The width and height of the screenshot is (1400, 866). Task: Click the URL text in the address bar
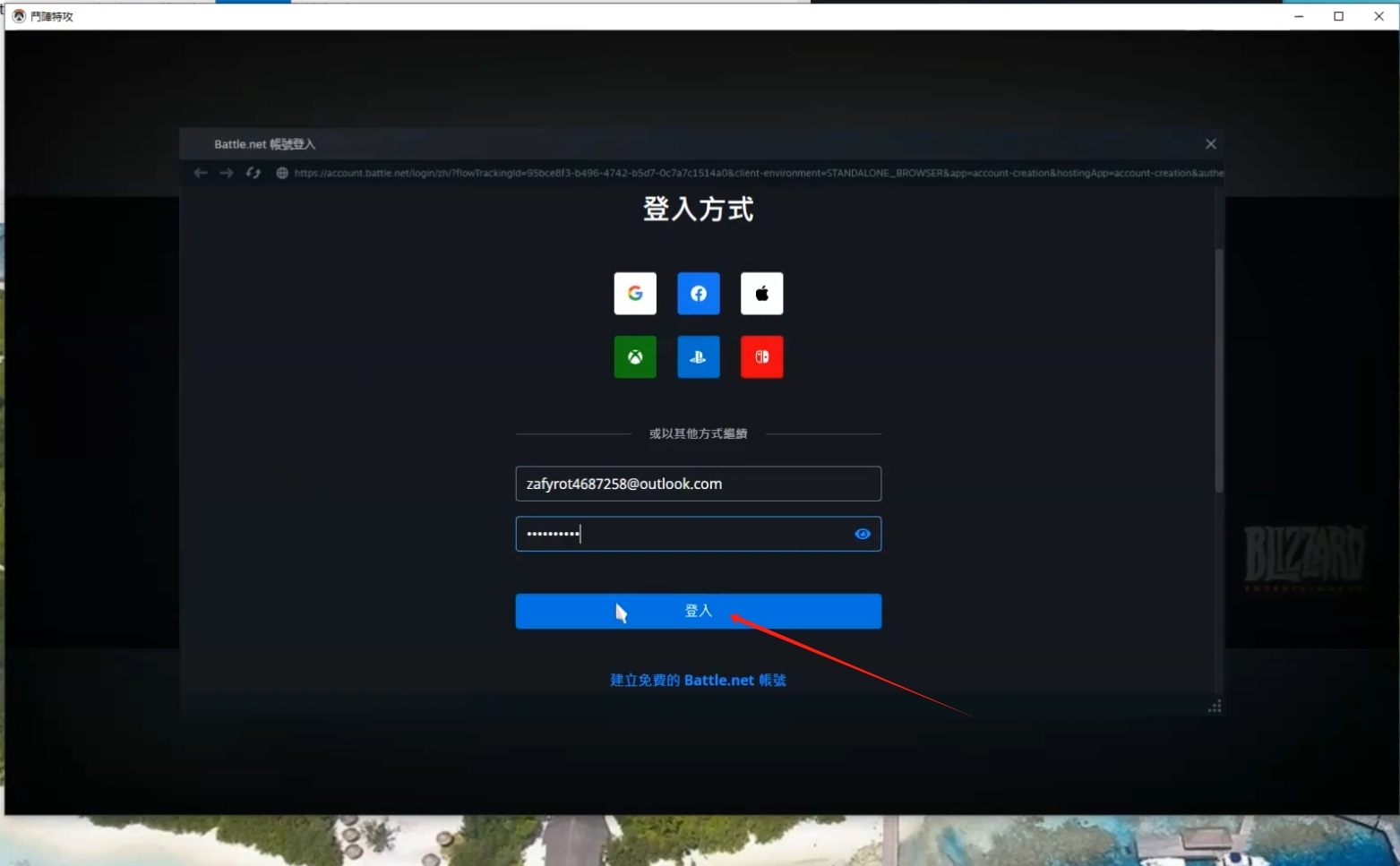tap(759, 173)
